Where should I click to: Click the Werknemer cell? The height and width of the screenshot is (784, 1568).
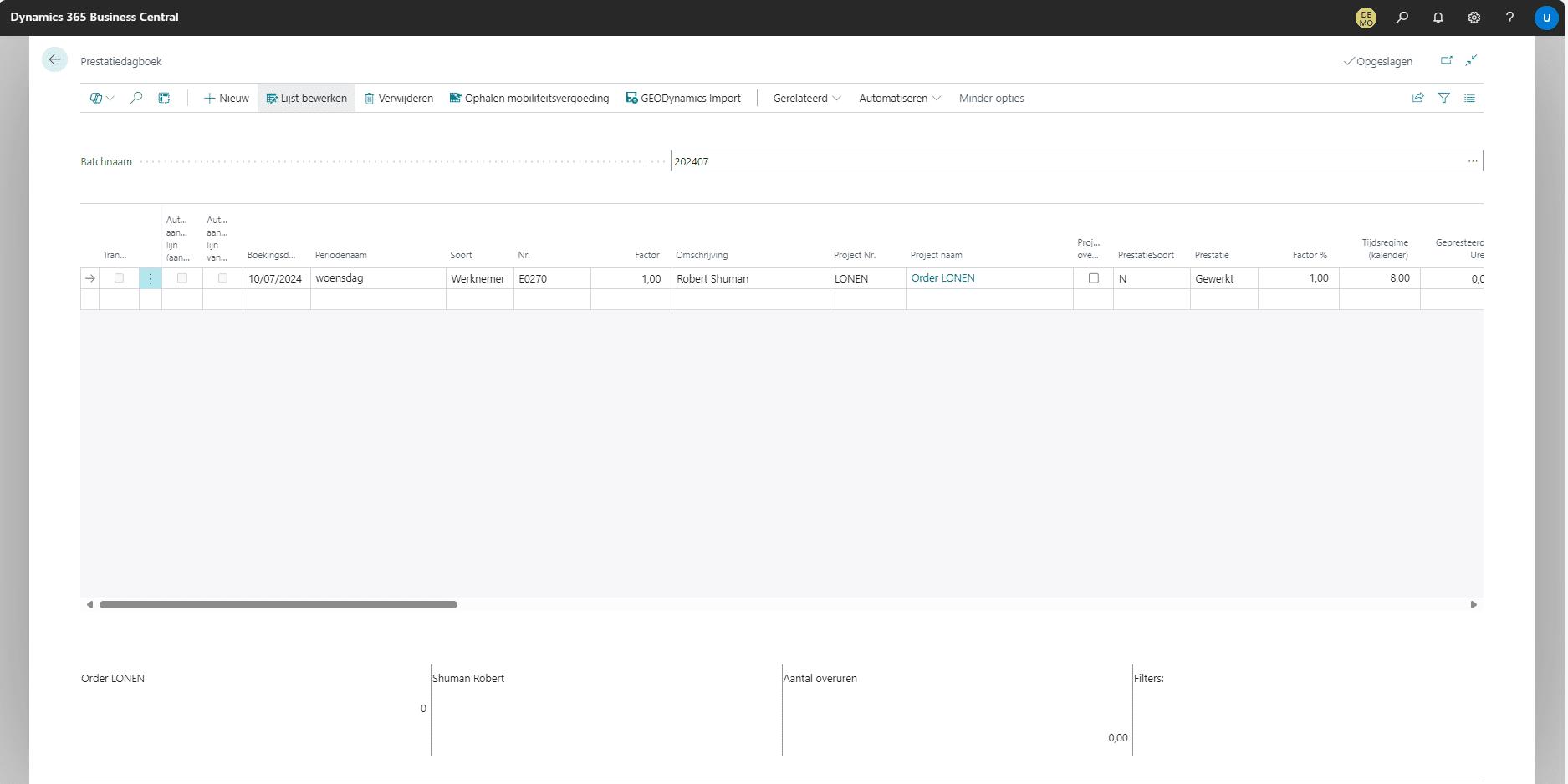coord(480,278)
